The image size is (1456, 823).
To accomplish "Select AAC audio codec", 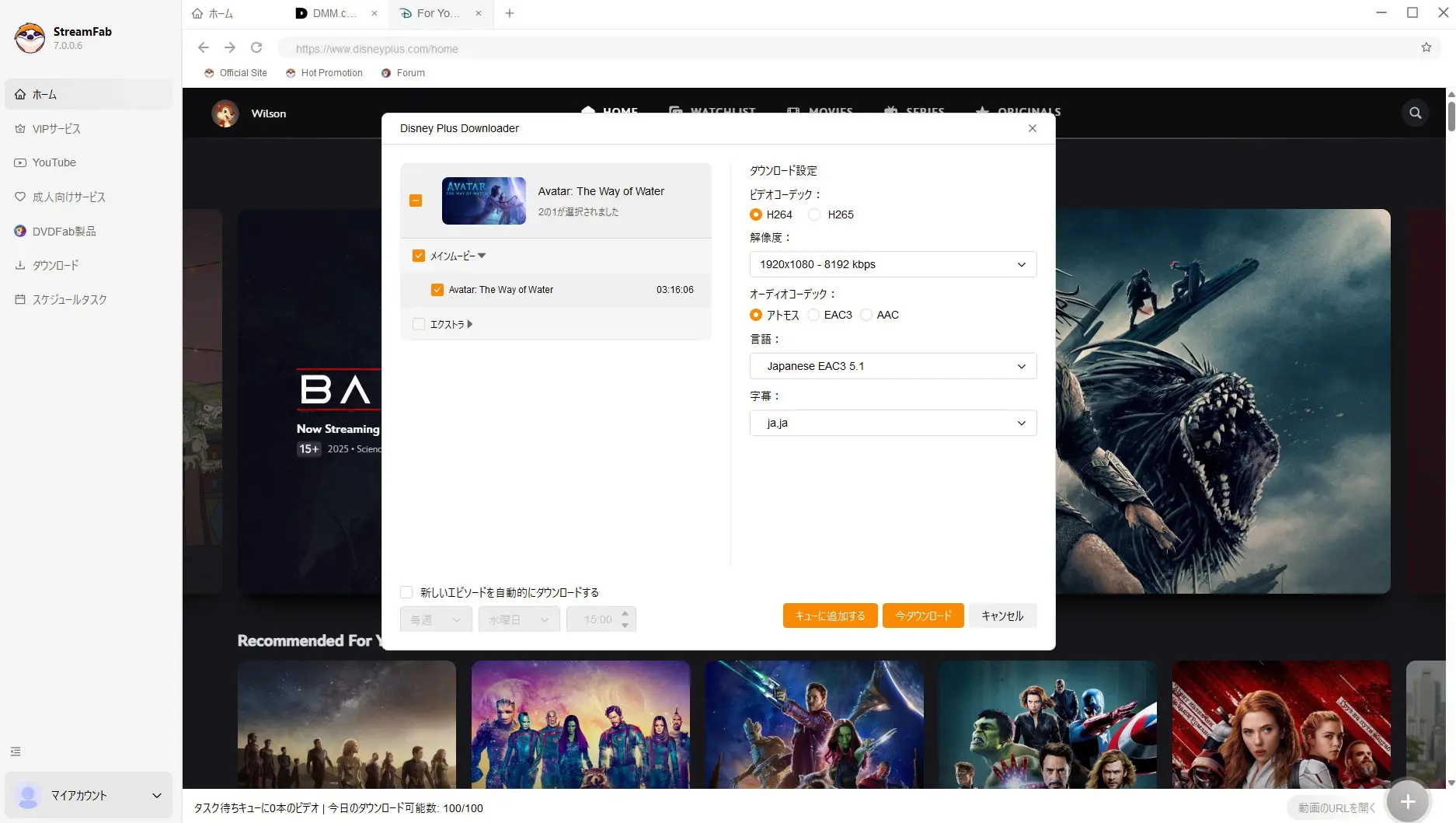I will pyautogui.click(x=866, y=315).
